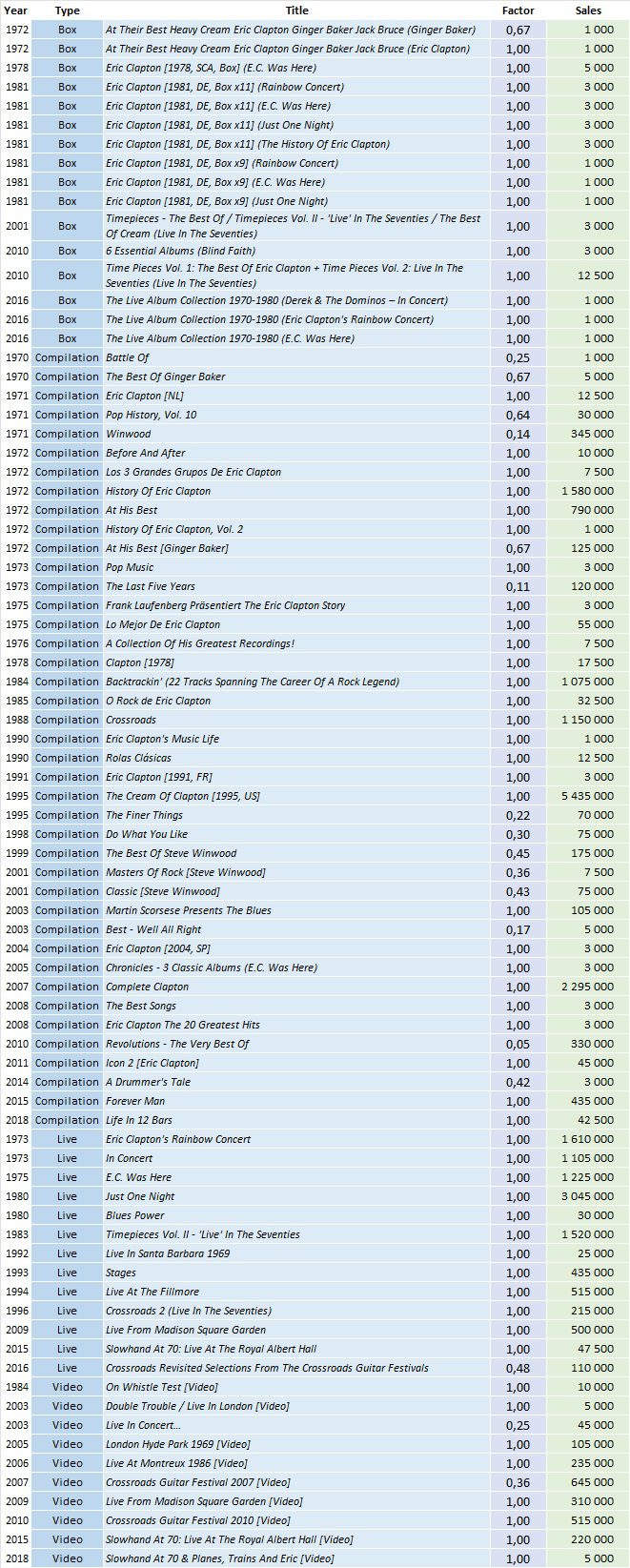This screenshot has height=1568, width=630.
Task: Click the Title column header
Action: pyautogui.click(x=297, y=10)
